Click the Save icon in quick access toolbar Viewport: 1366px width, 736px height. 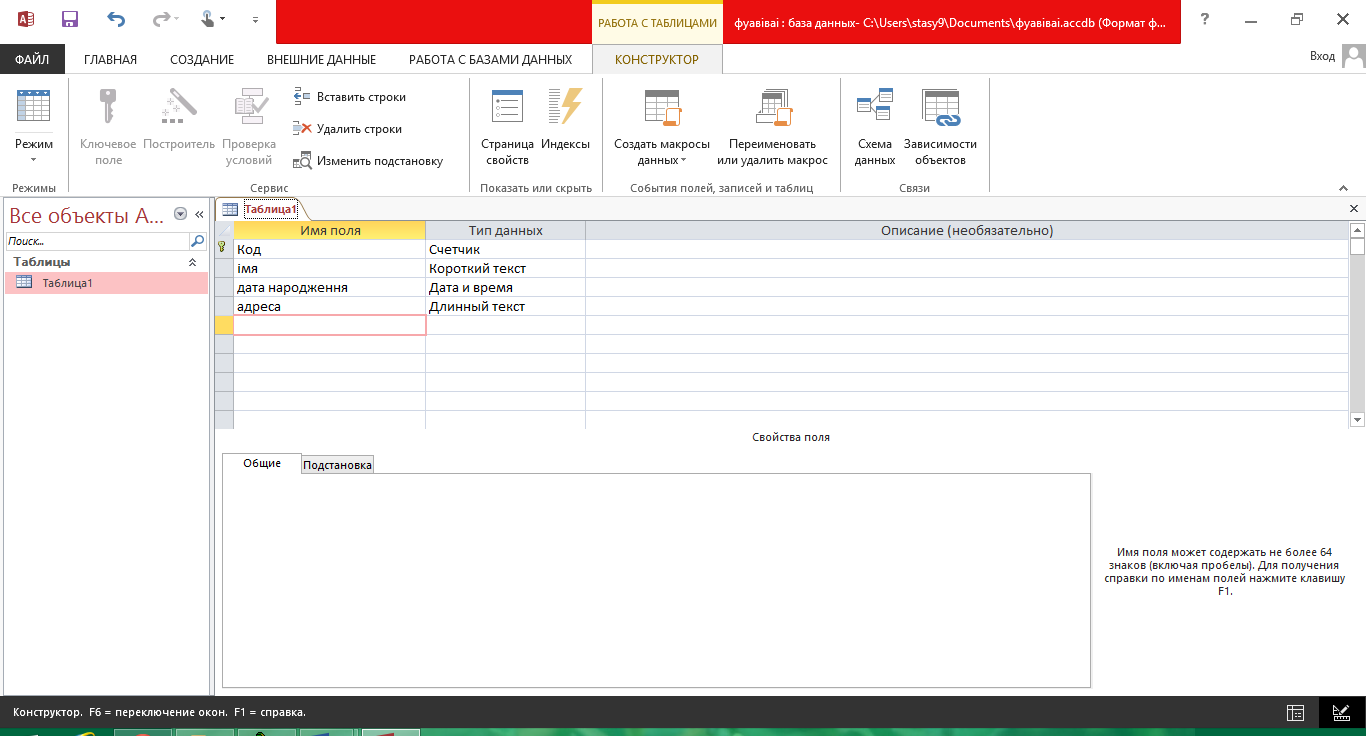click(70, 19)
